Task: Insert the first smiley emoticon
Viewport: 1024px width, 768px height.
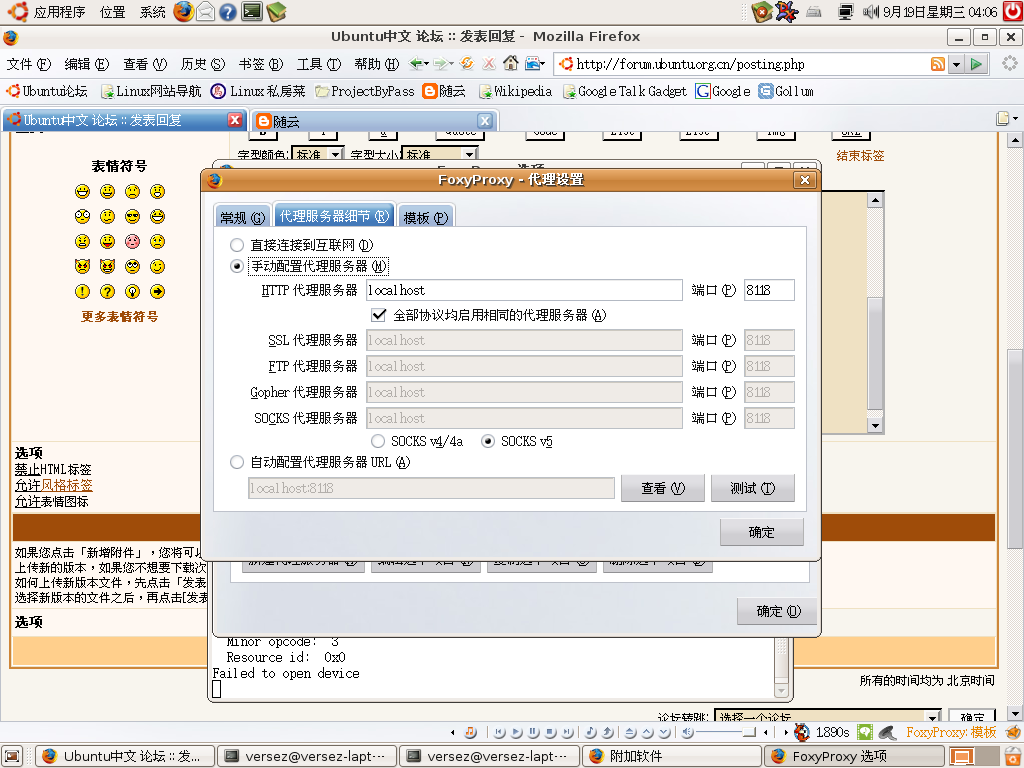Action: (x=82, y=191)
